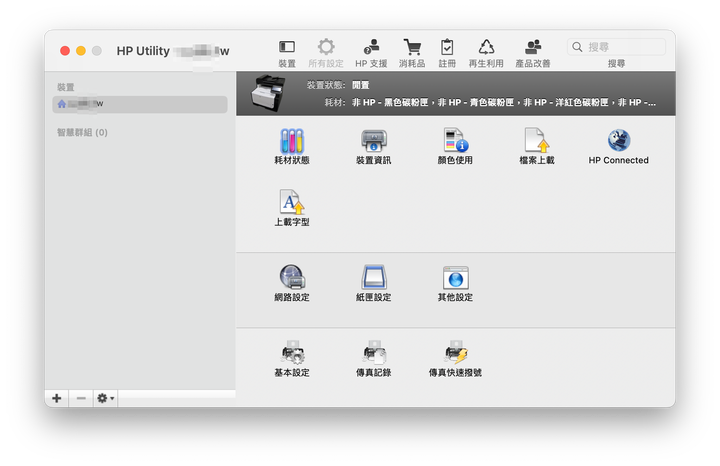Screen dimensions: 720x466
Task: Click the 裝置 sidebar section header
Action: click(x=66, y=87)
